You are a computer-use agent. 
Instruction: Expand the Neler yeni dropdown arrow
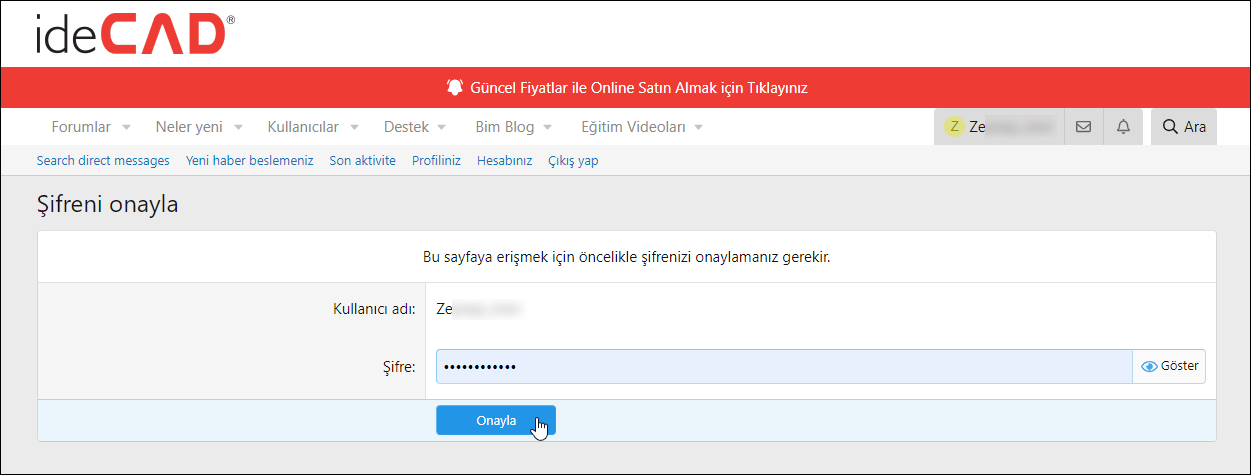coord(238,128)
